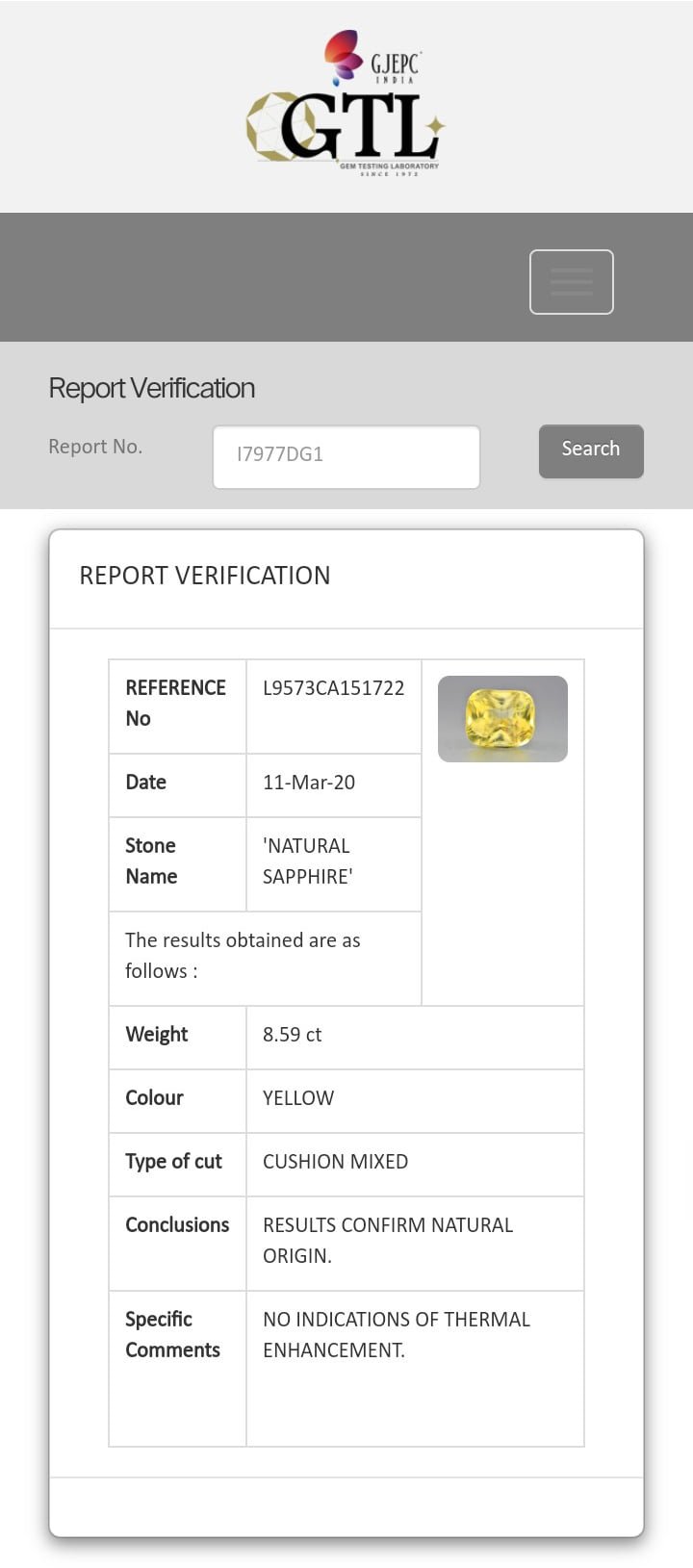Click the NO INDICATIONS OF THERMAL ENHANCEMENT comment
The height and width of the screenshot is (1568, 693).
[396, 1334]
